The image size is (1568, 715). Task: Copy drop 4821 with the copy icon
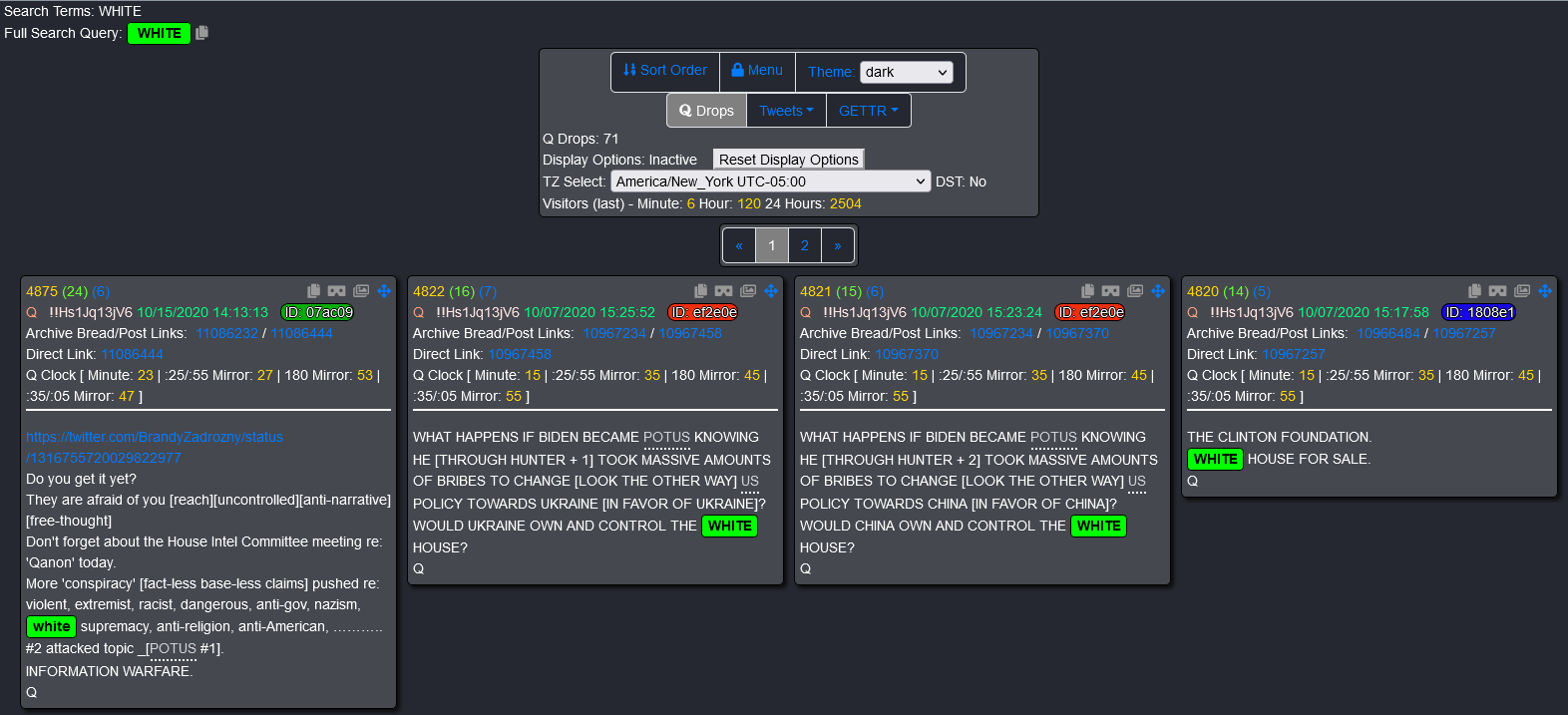(1087, 291)
